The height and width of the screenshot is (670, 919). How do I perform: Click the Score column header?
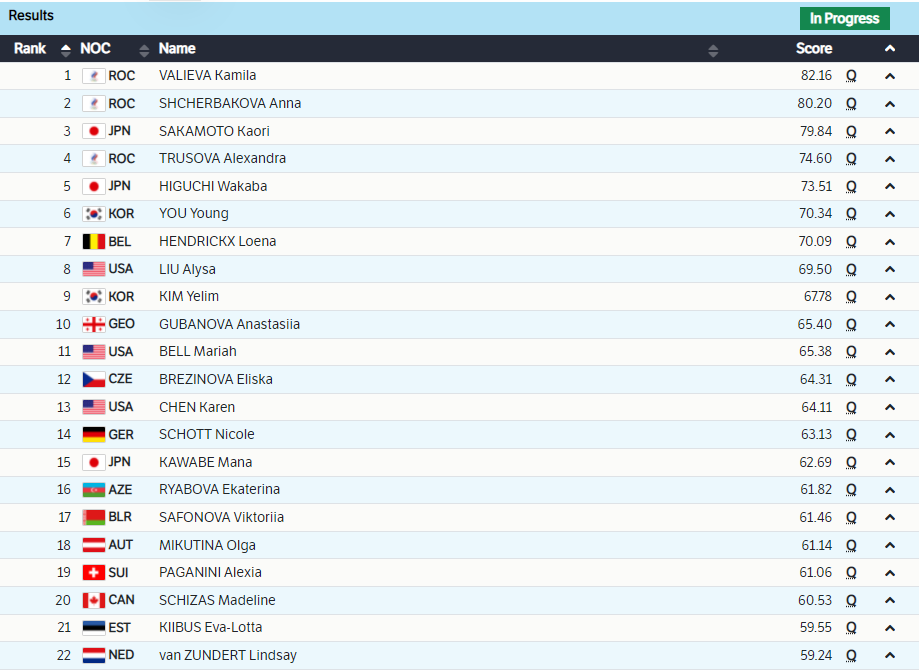pyautogui.click(x=813, y=49)
